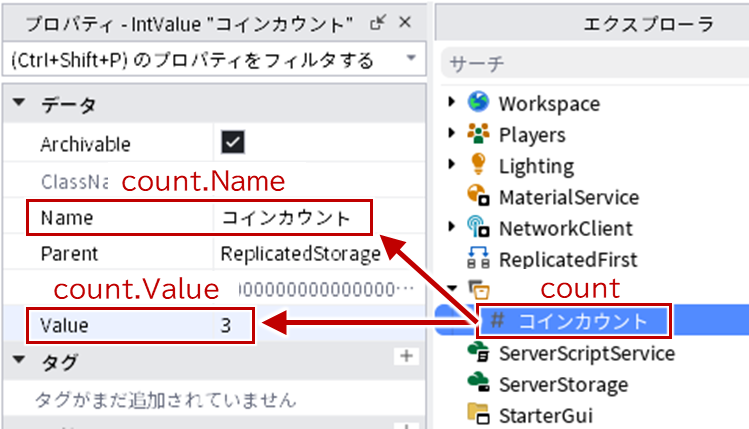The height and width of the screenshot is (429, 749).
Task: Click the Value property label
Action: click(x=64, y=325)
